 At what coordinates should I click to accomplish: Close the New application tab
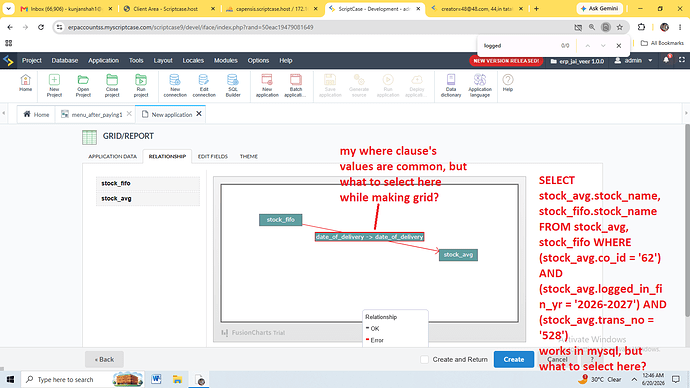tap(199, 114)
